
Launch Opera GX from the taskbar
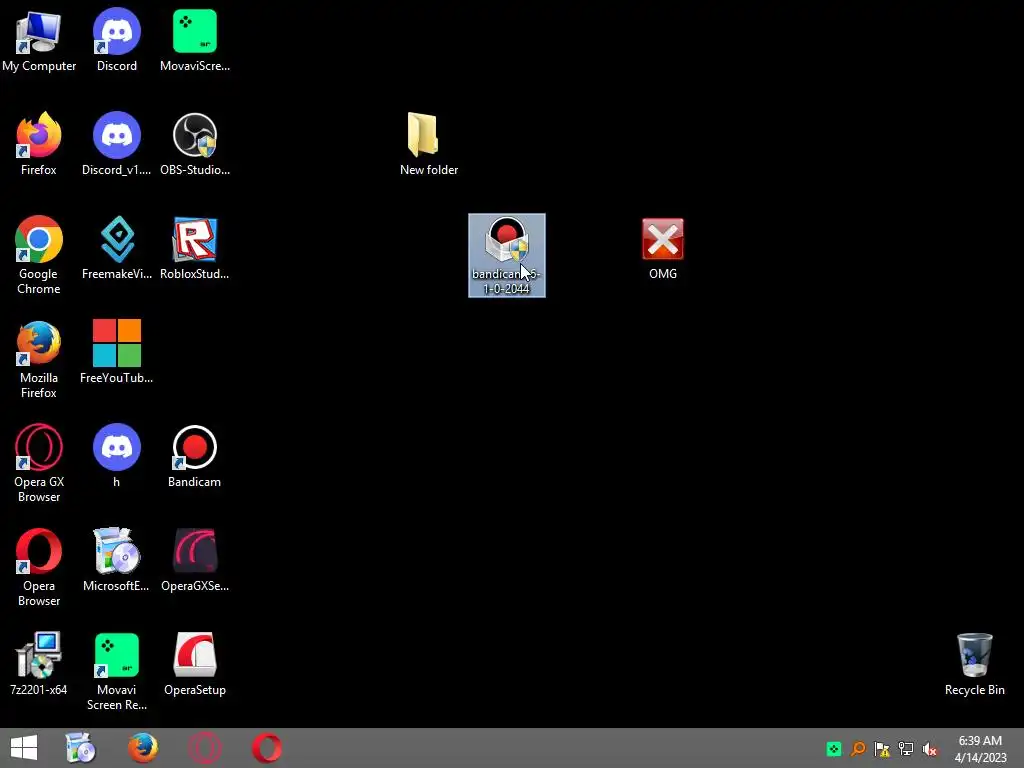click(x=205, y=748)
